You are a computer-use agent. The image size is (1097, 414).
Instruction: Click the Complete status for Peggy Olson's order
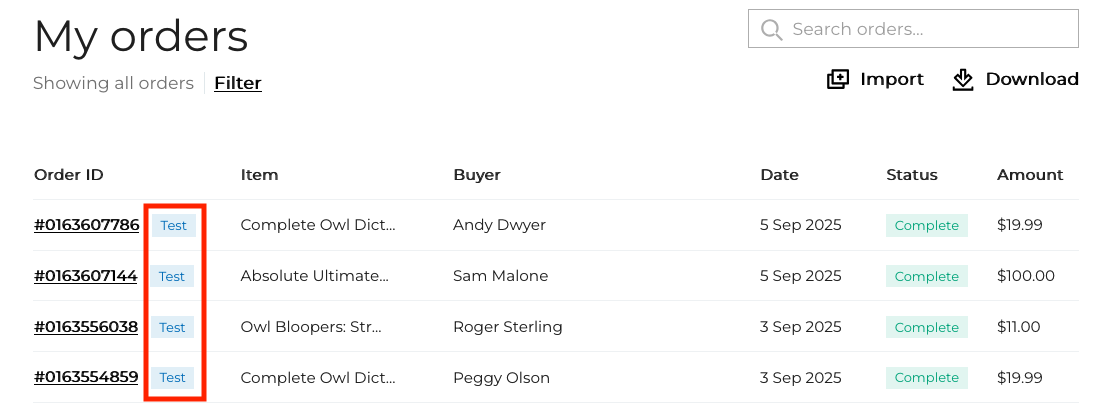927,378
